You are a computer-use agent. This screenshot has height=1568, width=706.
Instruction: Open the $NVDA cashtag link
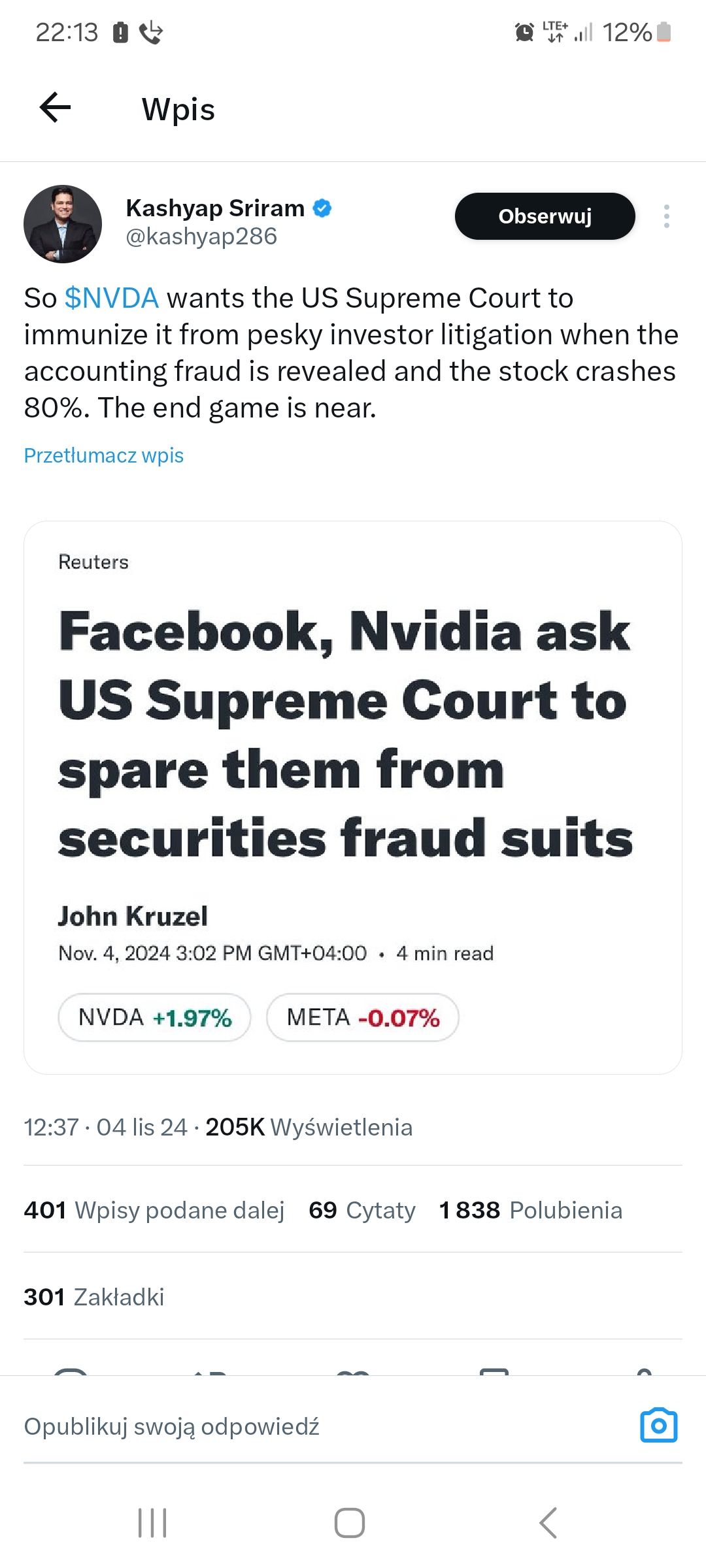click(112, 298)
